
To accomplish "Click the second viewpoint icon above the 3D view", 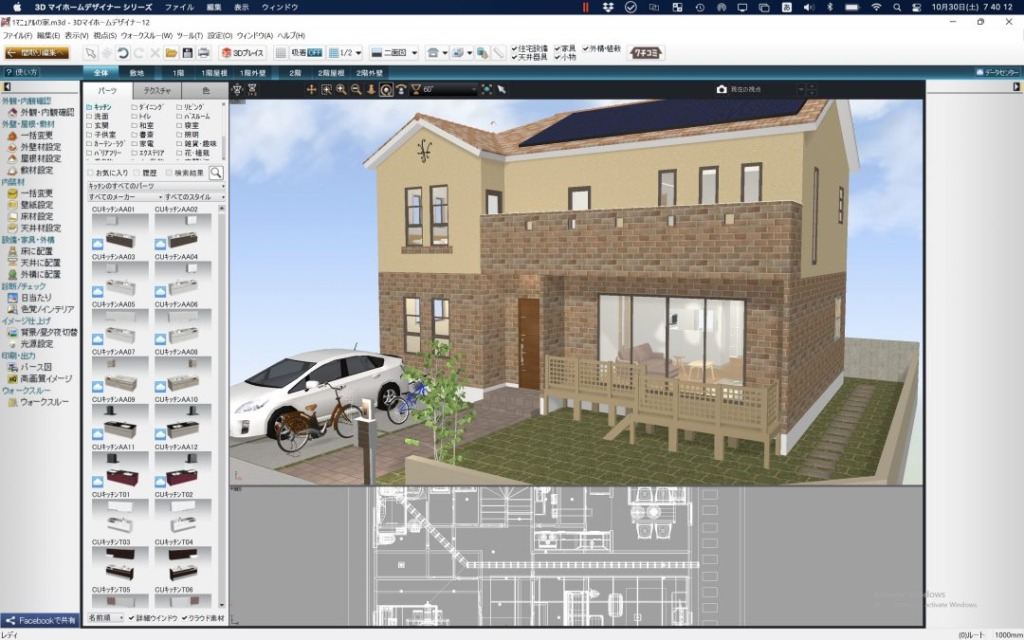I will 252,89.
